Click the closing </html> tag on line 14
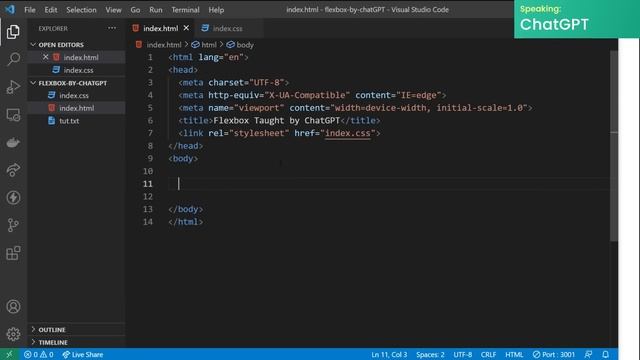Screen dimensions: 640x360 pos(186,222)
